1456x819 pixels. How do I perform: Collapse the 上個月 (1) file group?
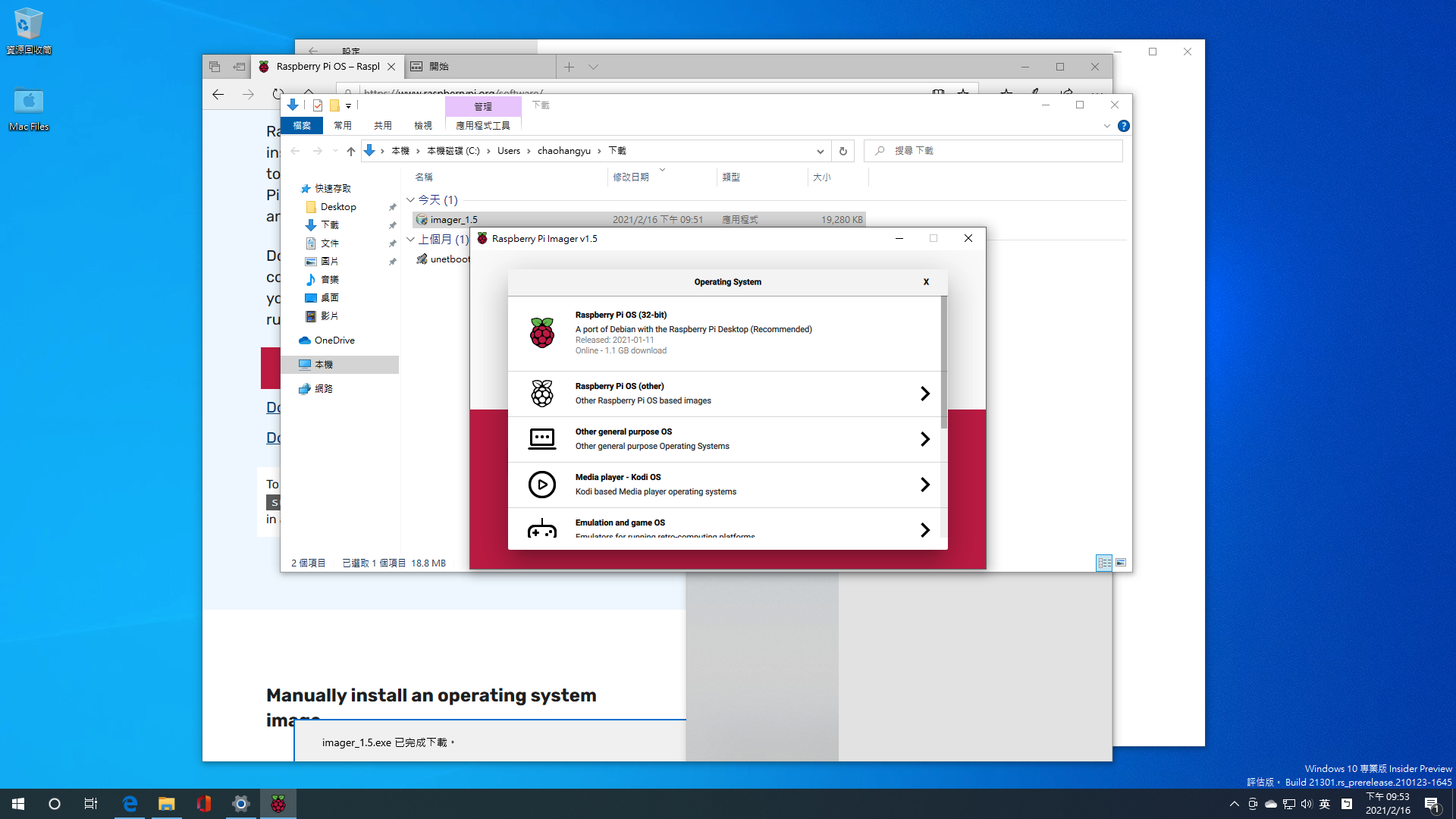[x=410, y=240]
